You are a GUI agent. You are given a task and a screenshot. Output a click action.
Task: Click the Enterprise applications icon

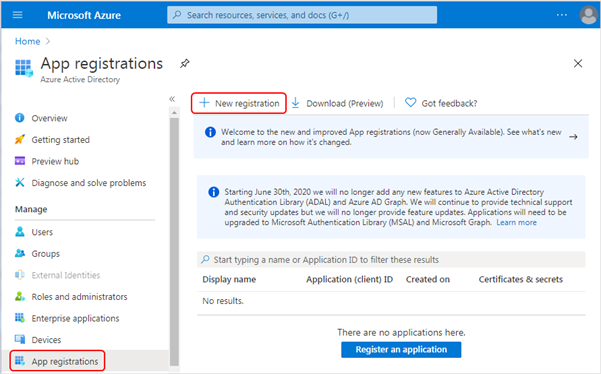[x=20, y=318]
